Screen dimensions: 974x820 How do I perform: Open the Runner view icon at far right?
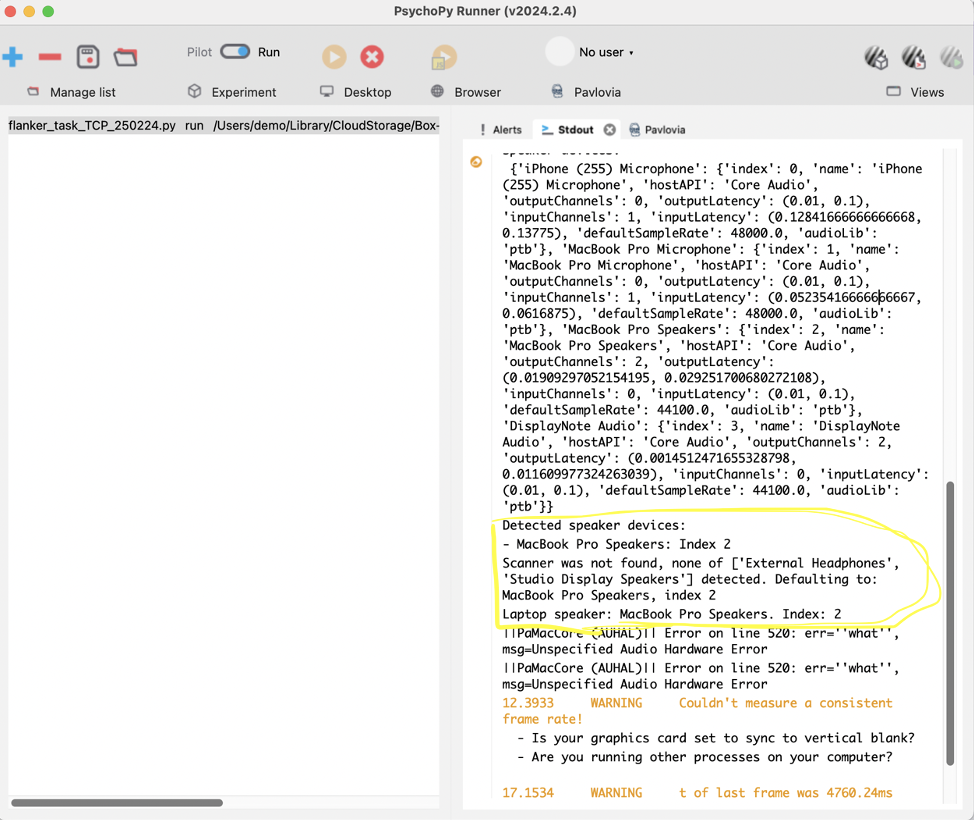coord(951,58)
